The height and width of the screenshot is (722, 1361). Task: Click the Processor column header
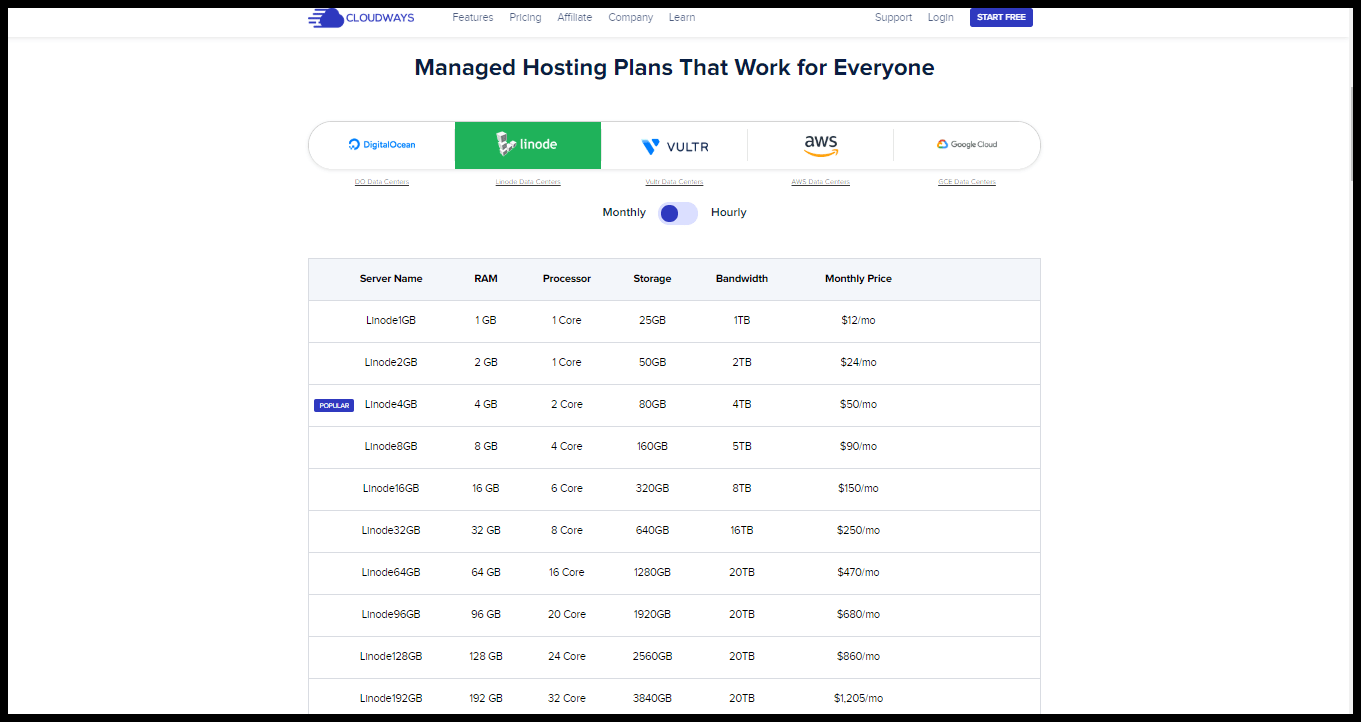tap(567, 279)
